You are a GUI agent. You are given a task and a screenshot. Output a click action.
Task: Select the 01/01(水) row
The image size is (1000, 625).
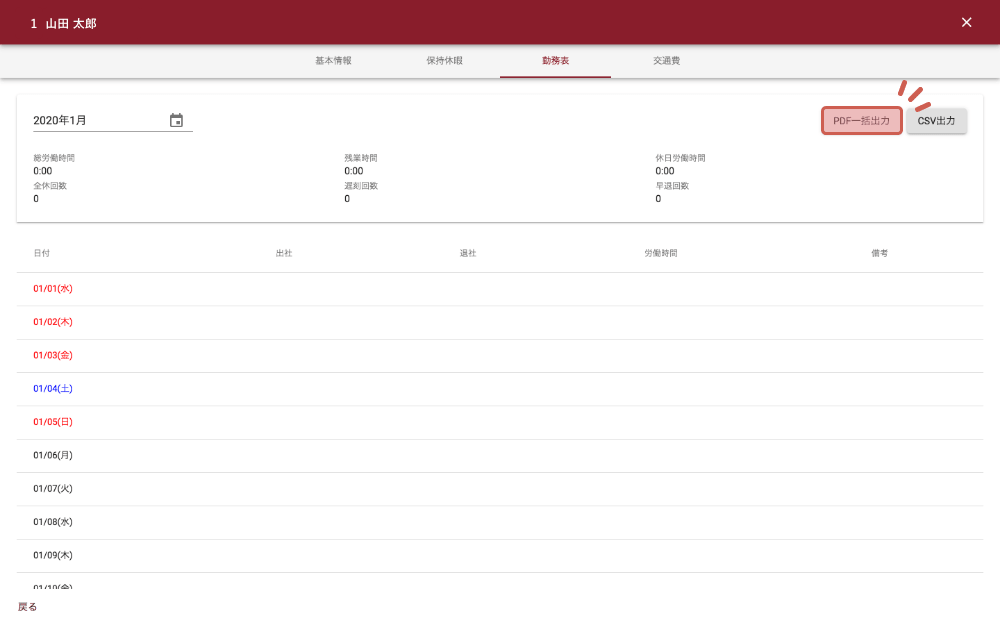[53, 289]
